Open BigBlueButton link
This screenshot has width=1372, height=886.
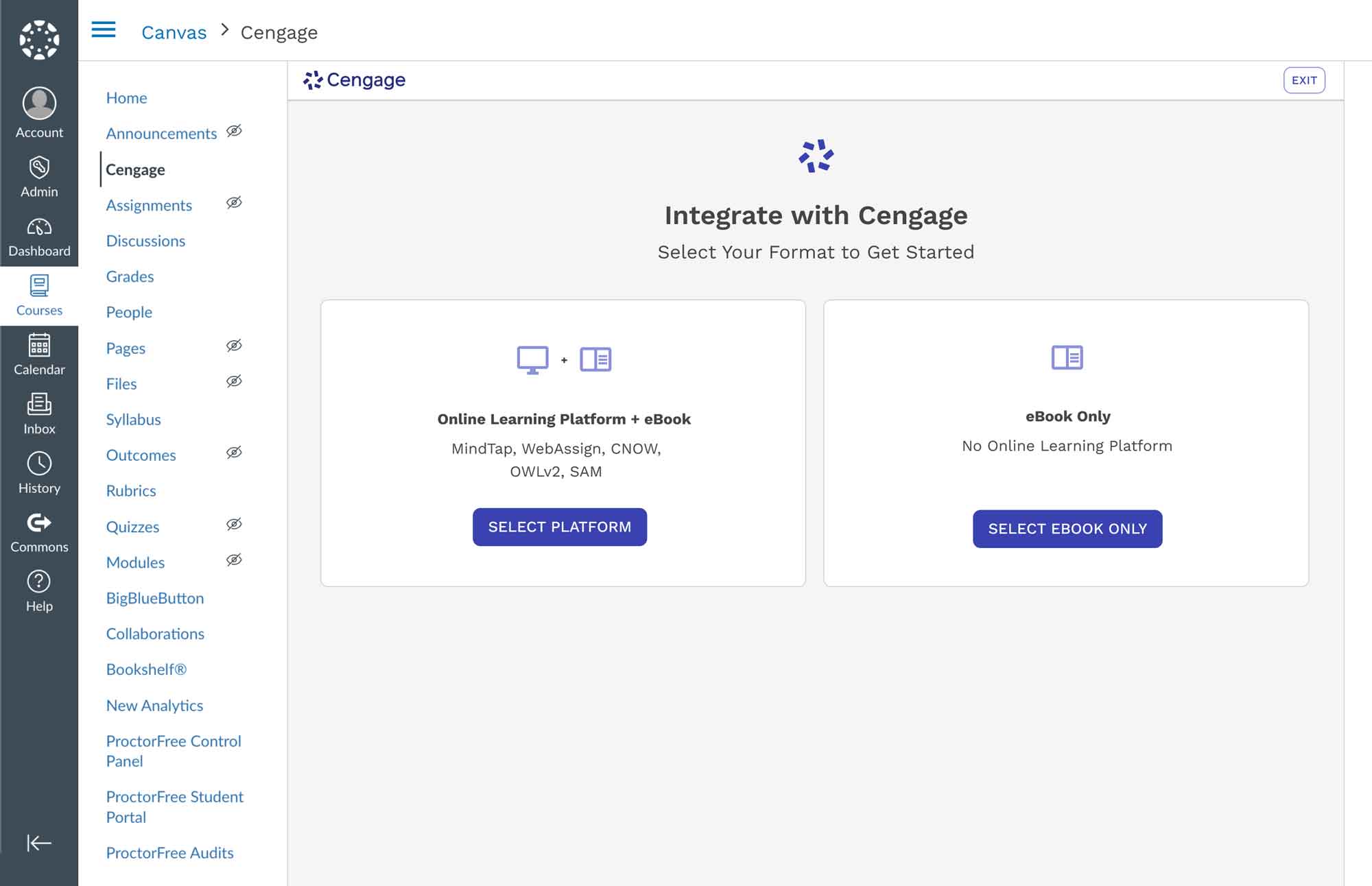click(x=155, y=599)
